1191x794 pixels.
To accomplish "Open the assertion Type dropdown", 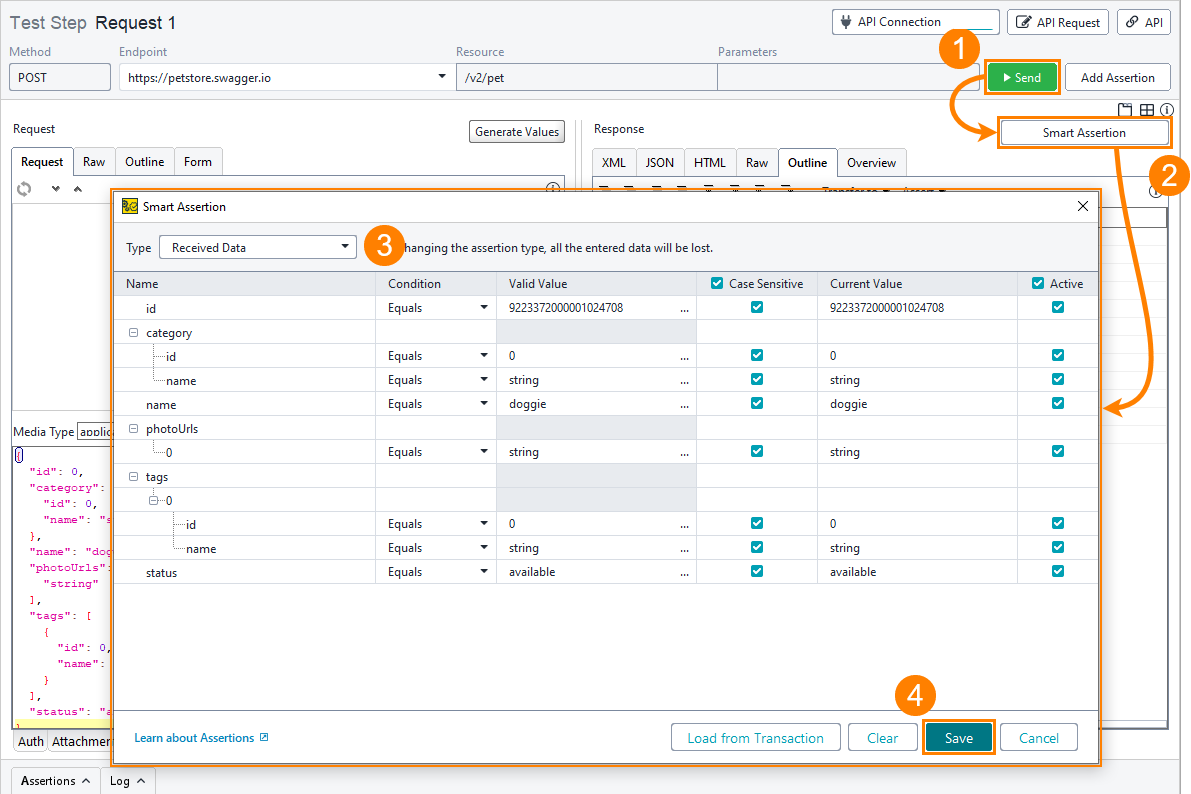I will (x=257, y=247).
